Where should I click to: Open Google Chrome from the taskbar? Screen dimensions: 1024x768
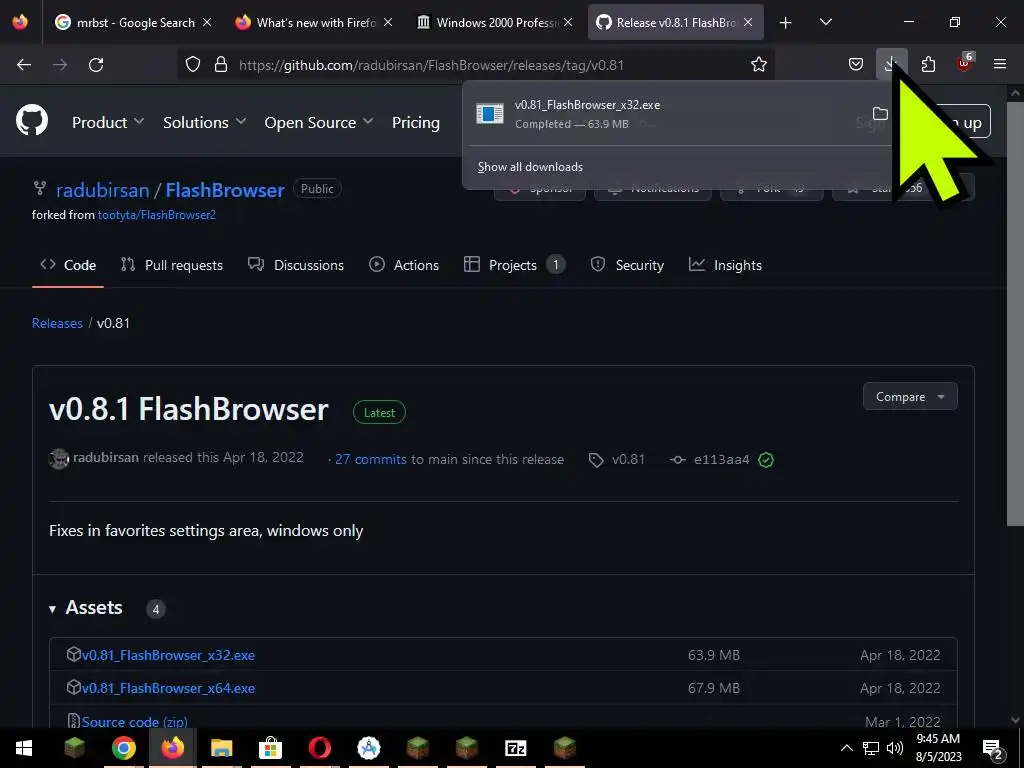coord(123,748)
